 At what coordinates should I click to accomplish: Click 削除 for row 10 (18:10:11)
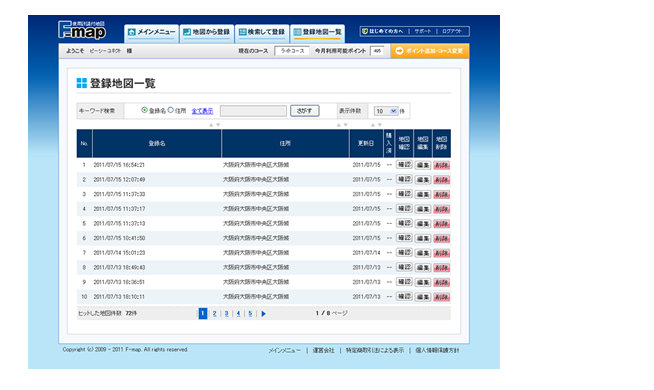pyautogui.click(x=442, y=297)
